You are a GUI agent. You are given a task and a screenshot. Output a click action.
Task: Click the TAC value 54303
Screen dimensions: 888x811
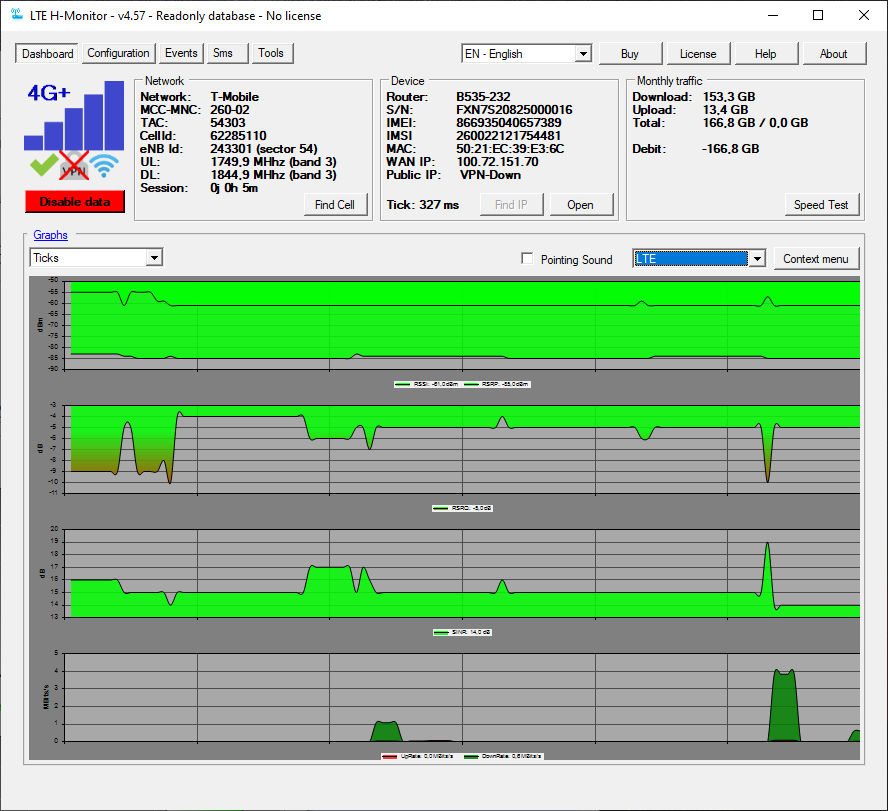tap(228, 123)
